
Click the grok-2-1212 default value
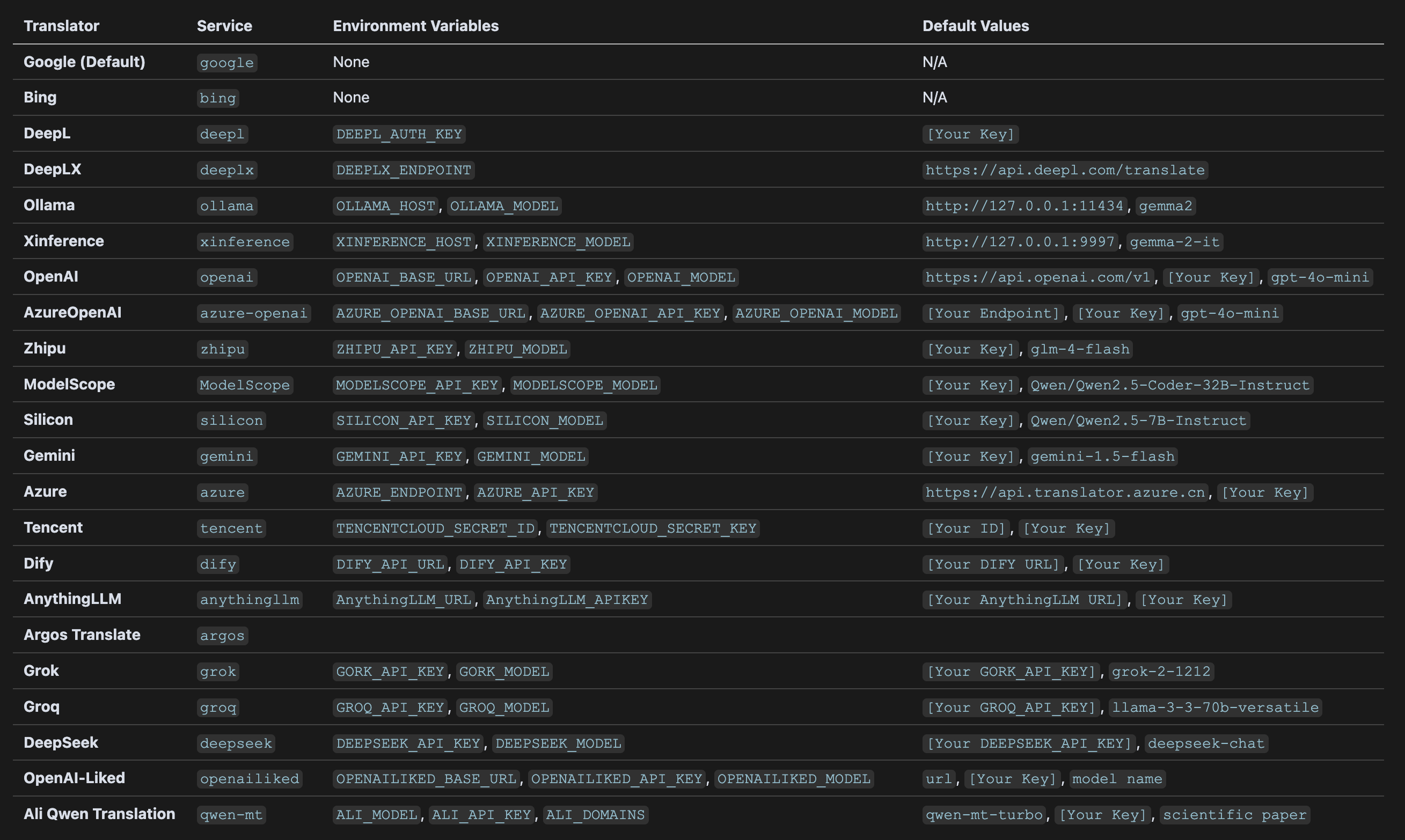click(1161, 672)
